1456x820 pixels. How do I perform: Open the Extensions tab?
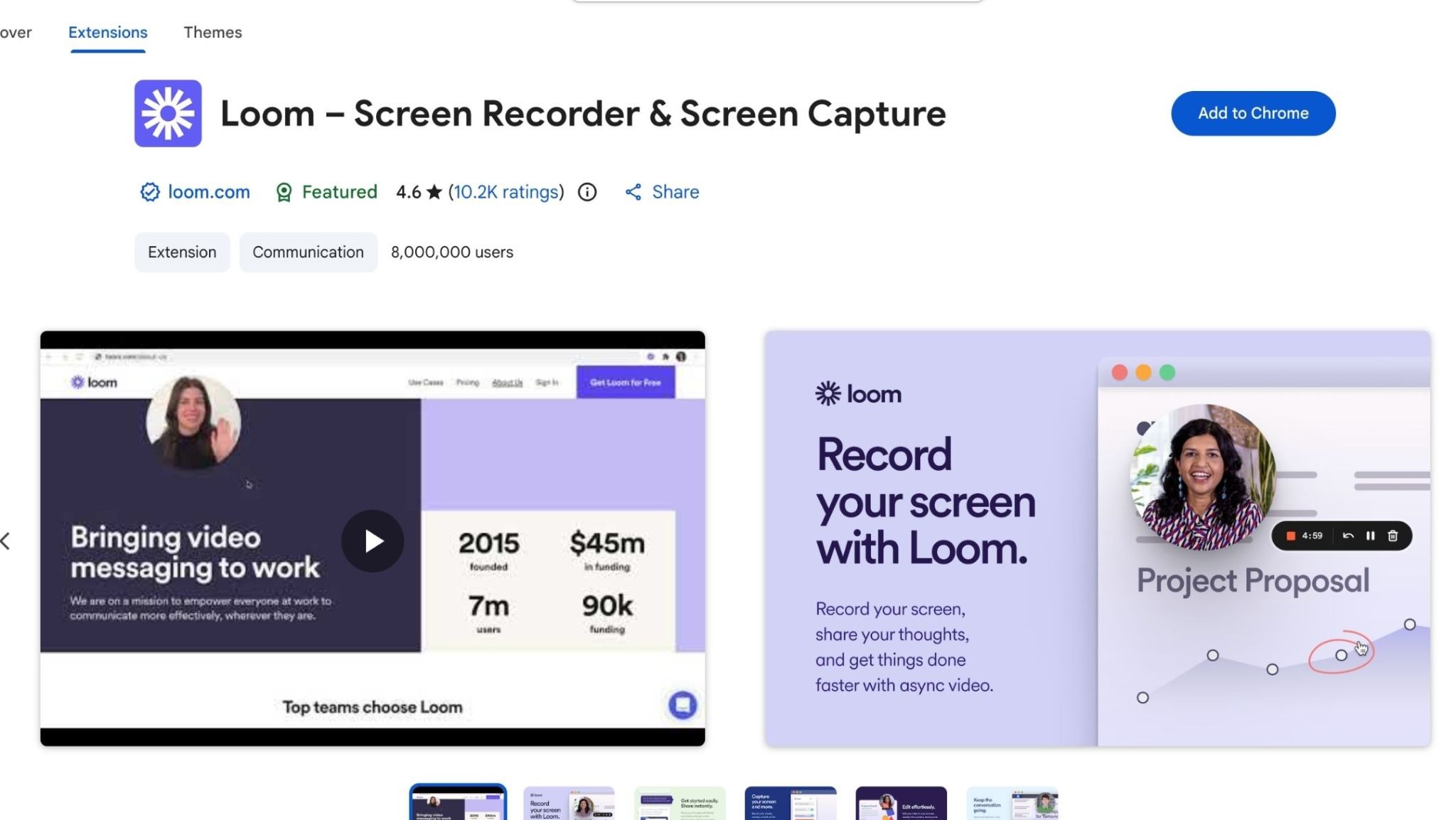pos(108,33)
